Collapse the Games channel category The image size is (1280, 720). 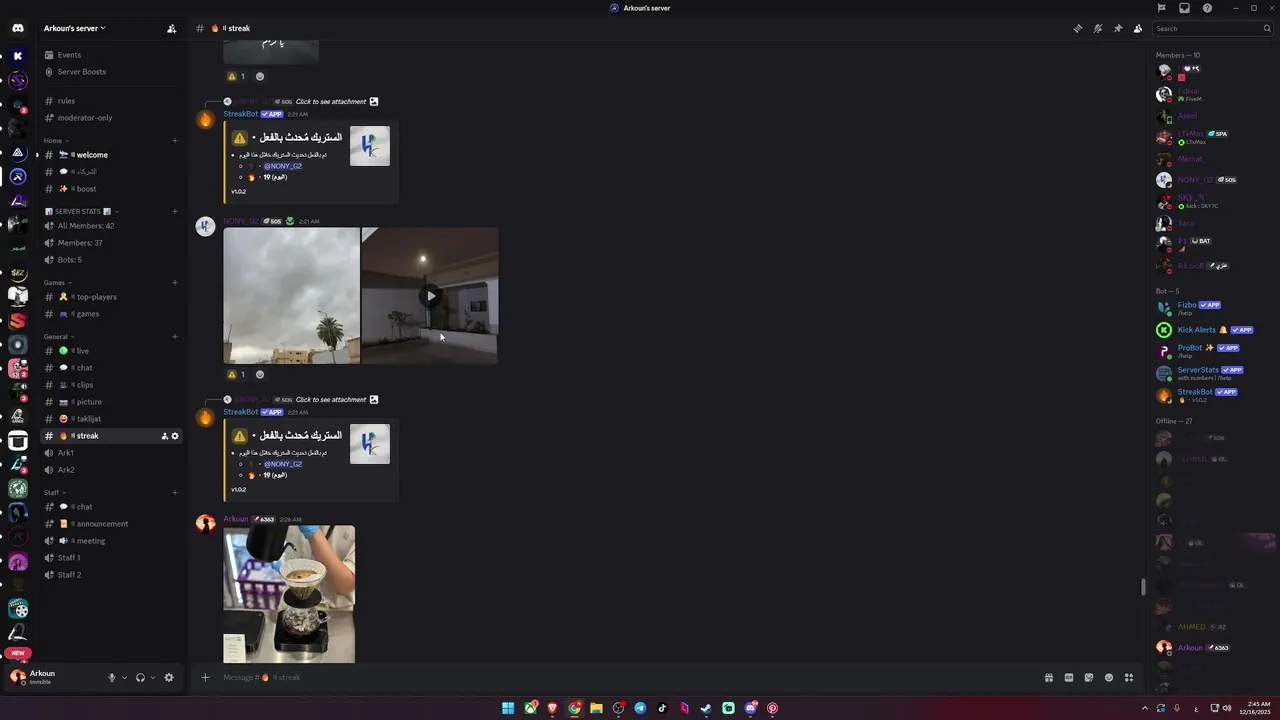coord(56,282)
